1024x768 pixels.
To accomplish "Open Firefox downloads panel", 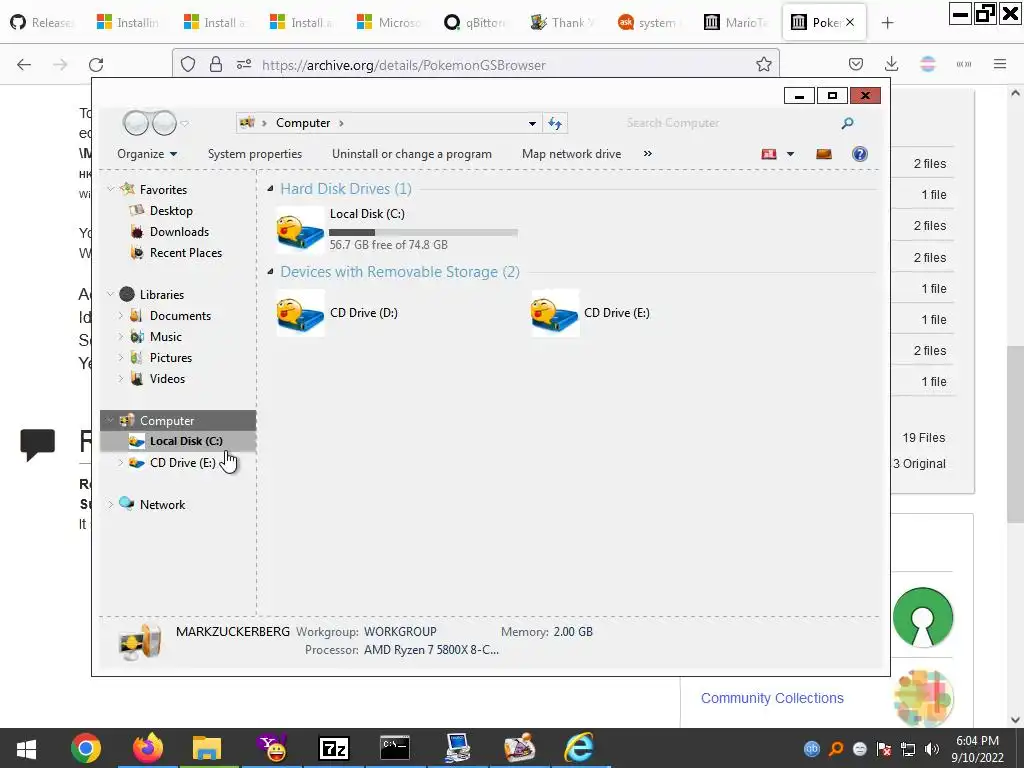I will 891,64.
